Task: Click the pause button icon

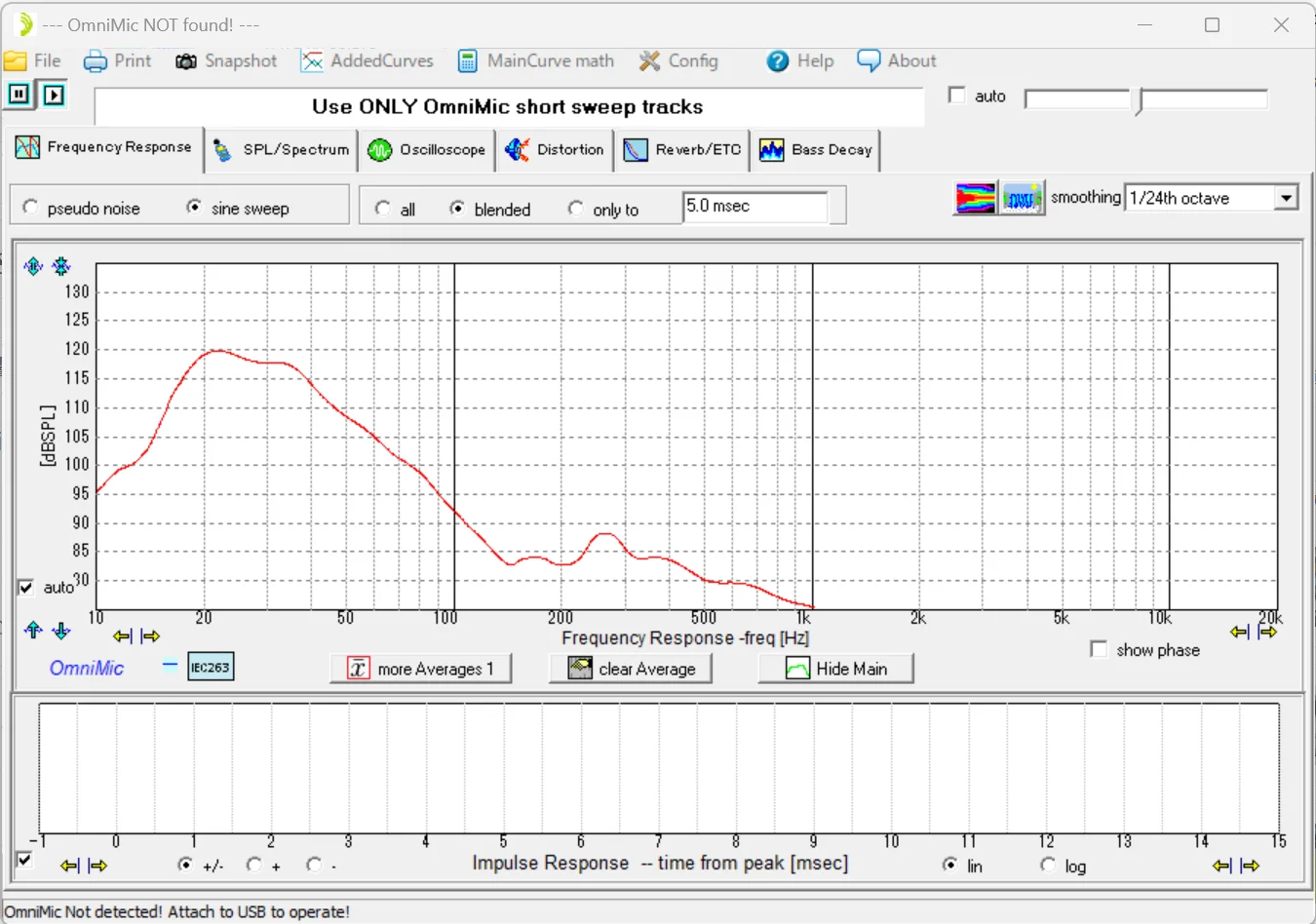Action: click(x=19, y=95)
